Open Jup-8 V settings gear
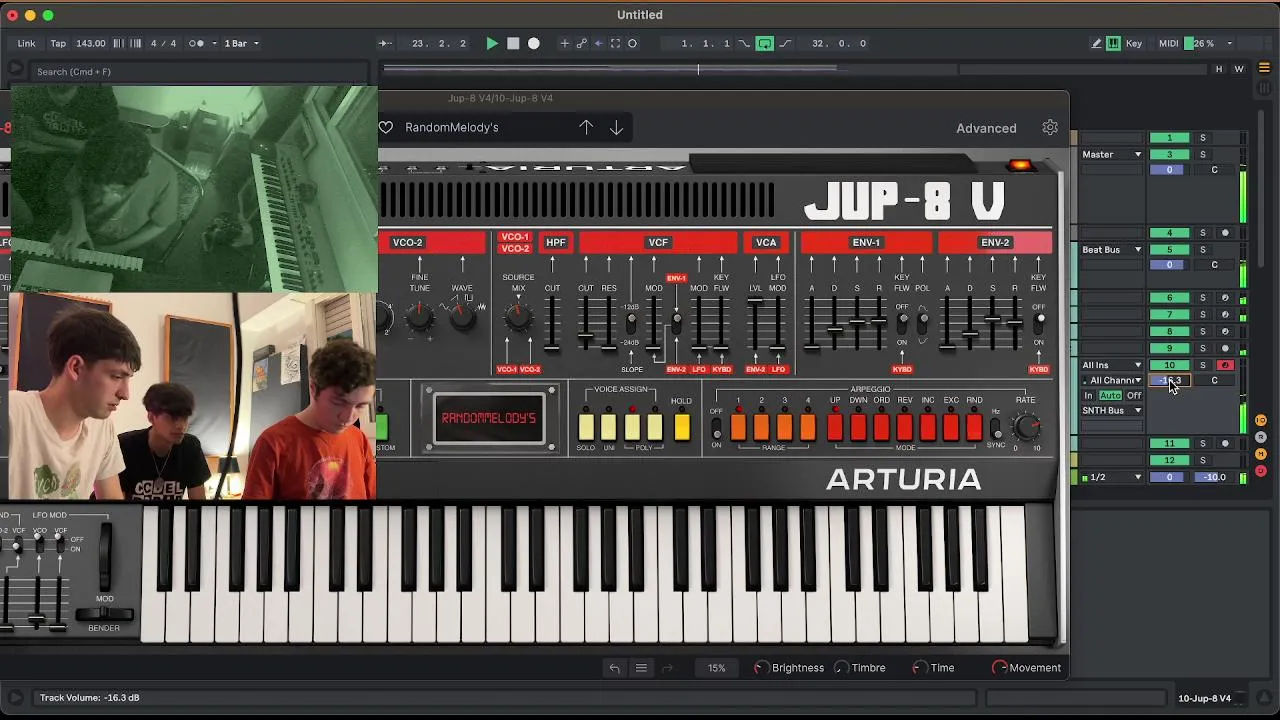The height and width of the screenshot is (720, 1280). pos(1050,127)
